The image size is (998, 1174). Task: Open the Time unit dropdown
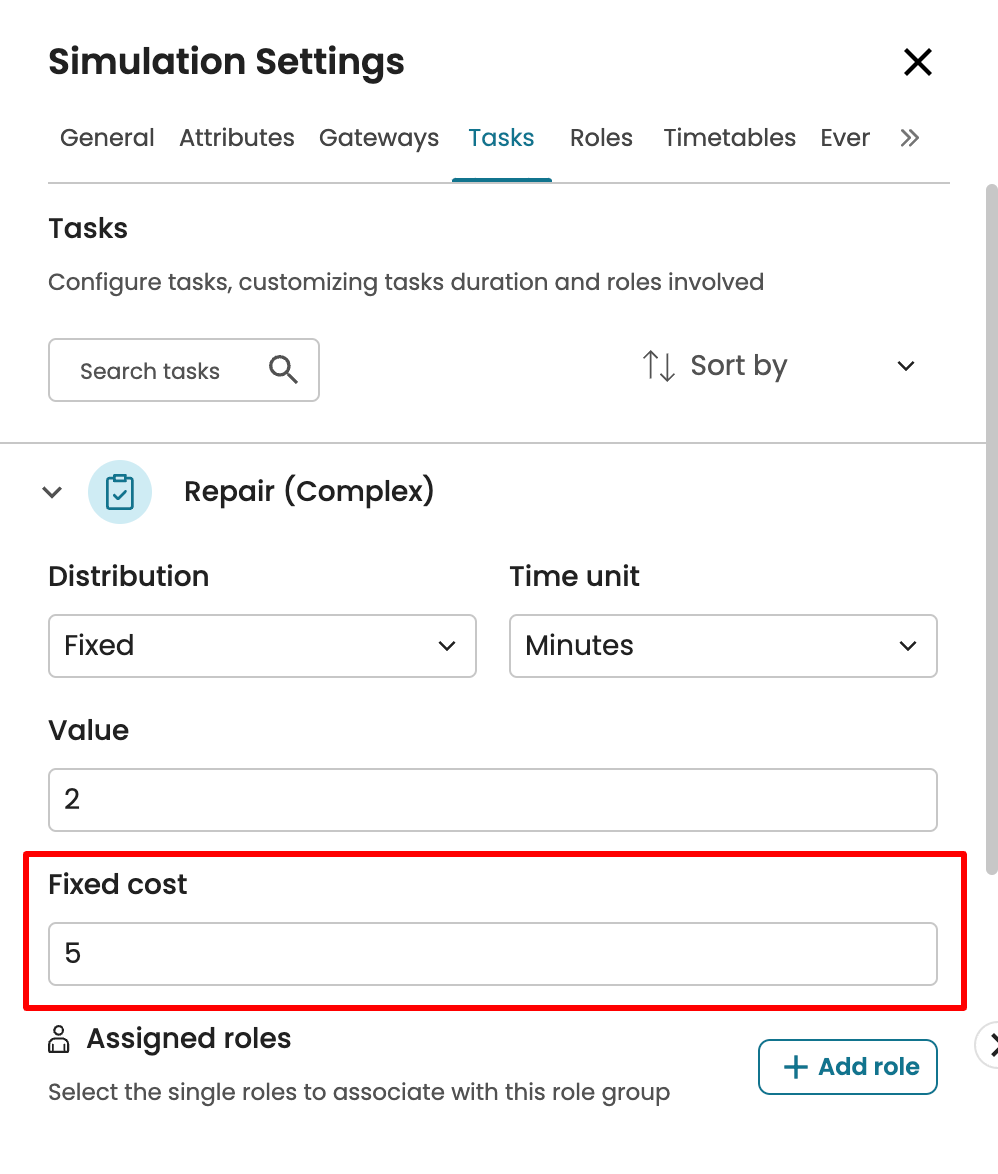click(x=723, y=646)
